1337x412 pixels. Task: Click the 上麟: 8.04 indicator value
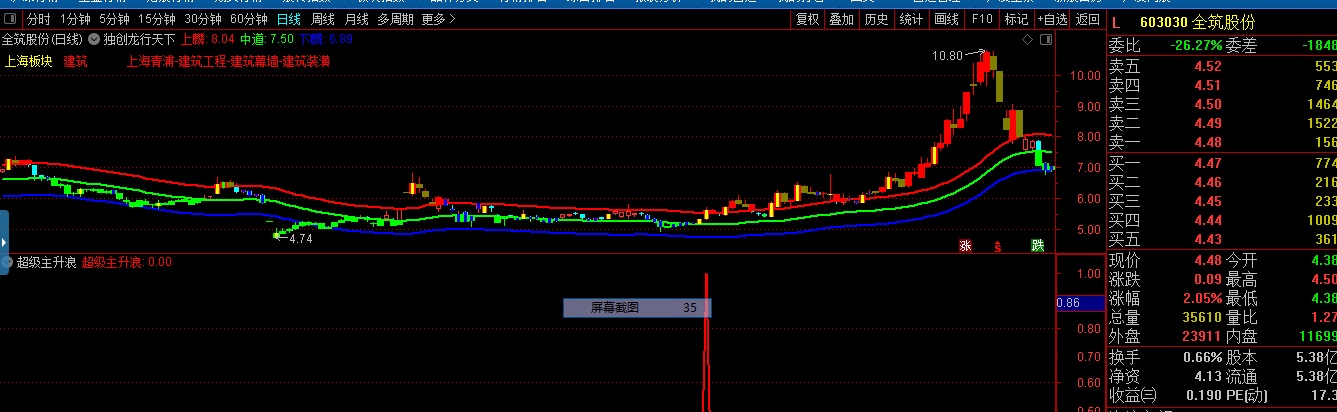click(207, 40)
